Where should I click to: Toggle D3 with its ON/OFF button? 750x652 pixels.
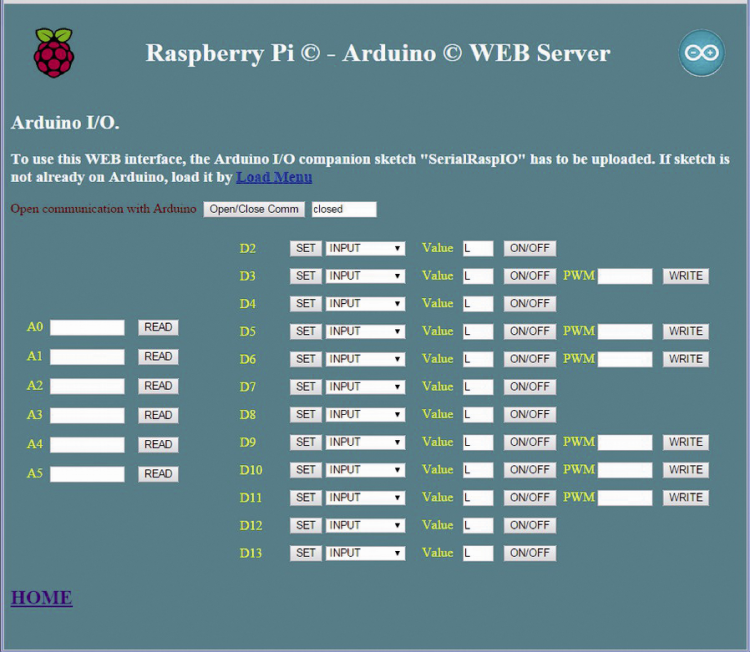tap(529, 276)
